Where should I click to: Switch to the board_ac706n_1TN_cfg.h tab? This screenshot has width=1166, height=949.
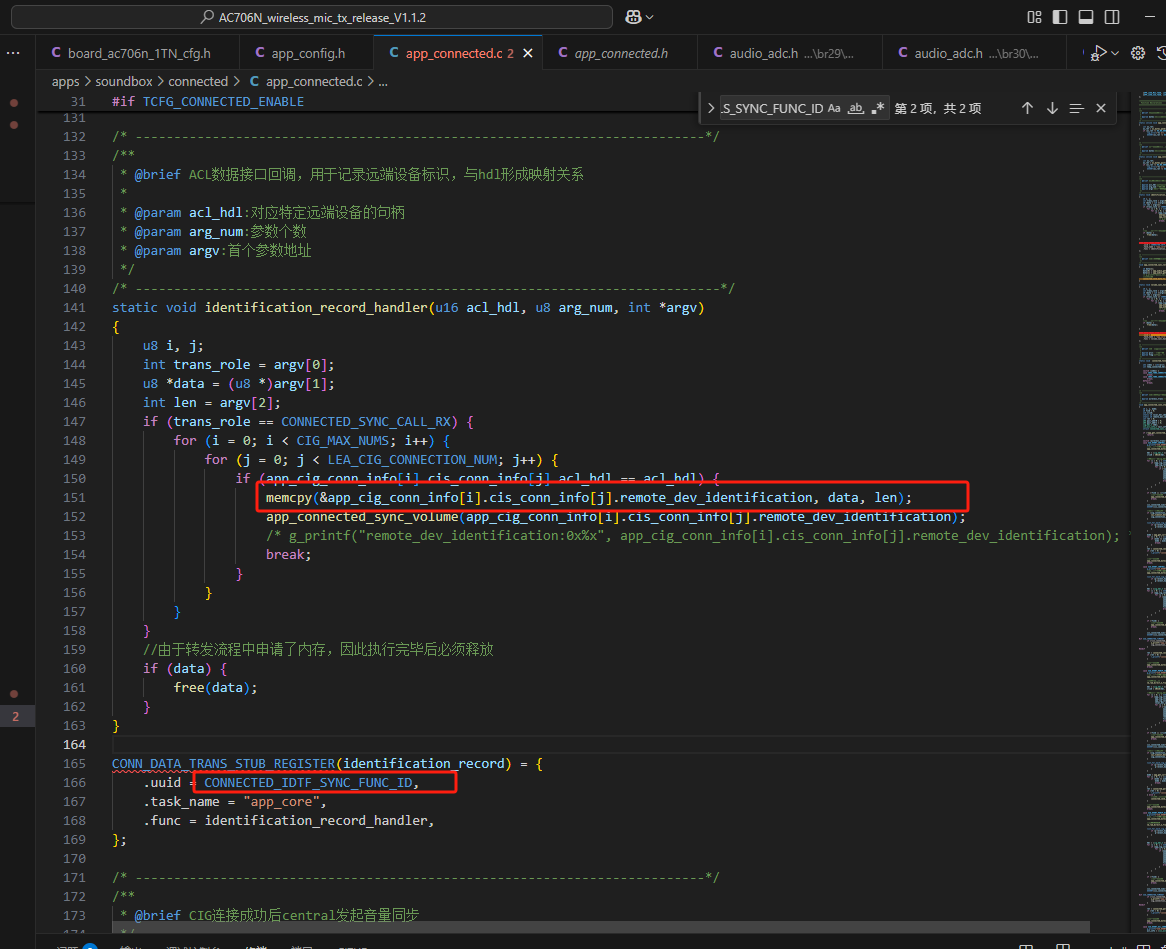(138, 54)
